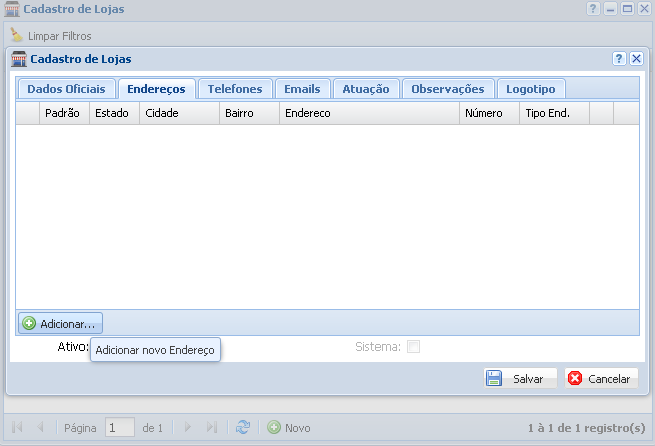Switch to the Dados Oficiais tab
This screenshot has height=446, width=655.
[x=65, y=89]
